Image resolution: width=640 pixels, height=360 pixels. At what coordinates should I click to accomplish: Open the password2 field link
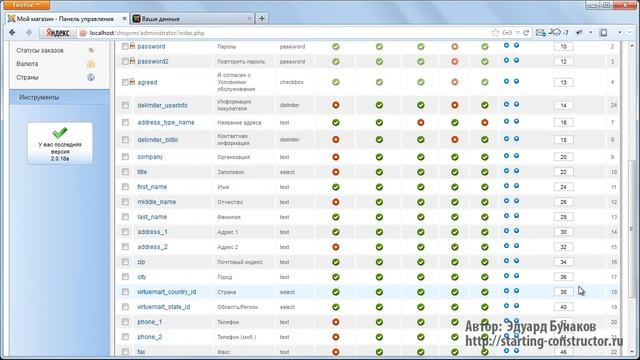[x=153, y=62]
